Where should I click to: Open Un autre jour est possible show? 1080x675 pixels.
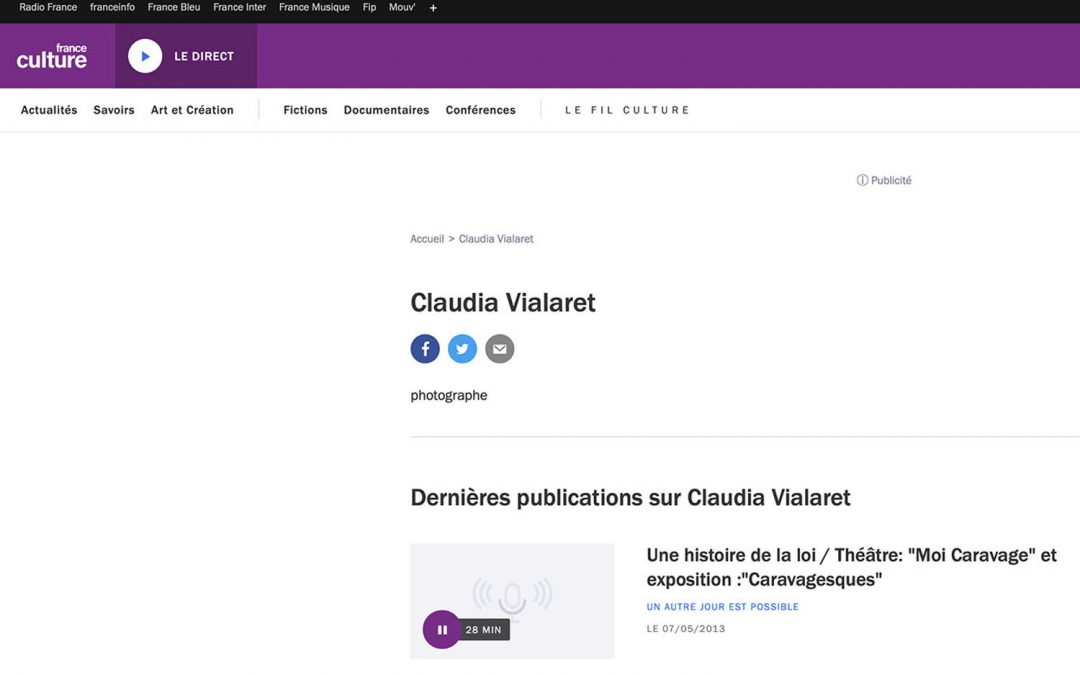[722, 607]
